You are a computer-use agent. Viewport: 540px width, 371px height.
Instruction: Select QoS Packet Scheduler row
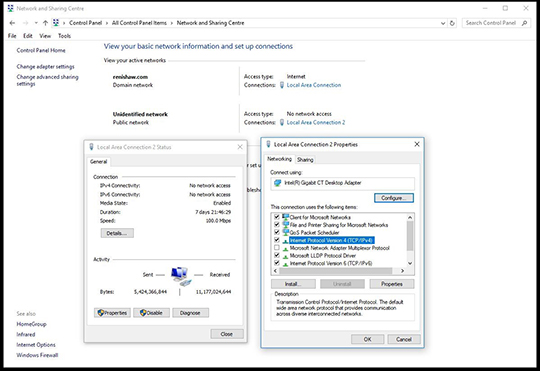click(x=314, y=233)
